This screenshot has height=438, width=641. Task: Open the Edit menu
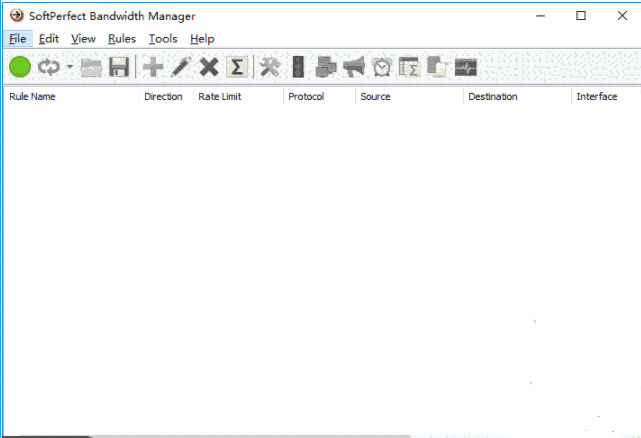(x=49, y=39)
